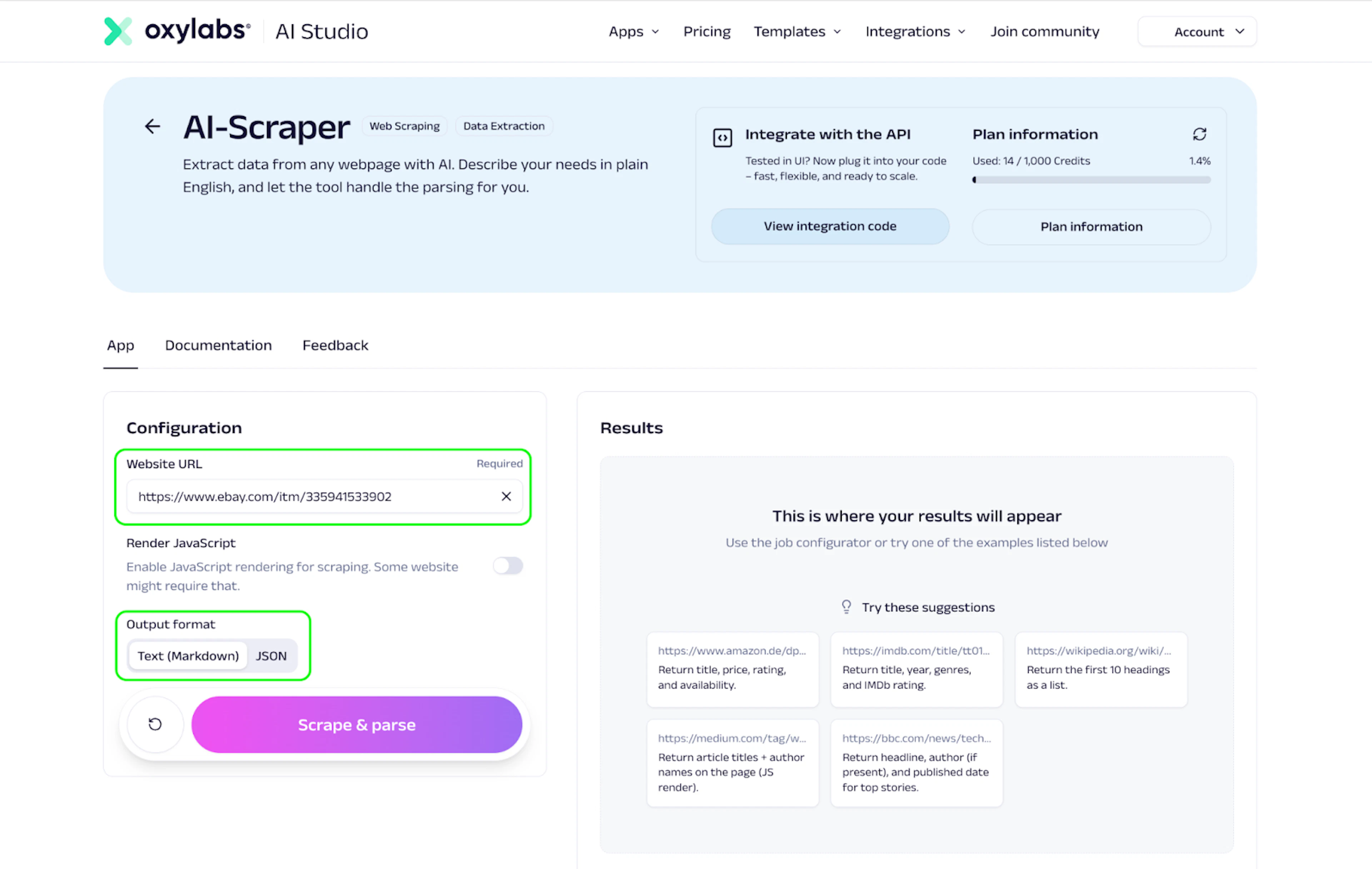1372x869 pixels.
Task: Click the Web Scraping tag
Action: pyautogui.click(x=404, y=126)
